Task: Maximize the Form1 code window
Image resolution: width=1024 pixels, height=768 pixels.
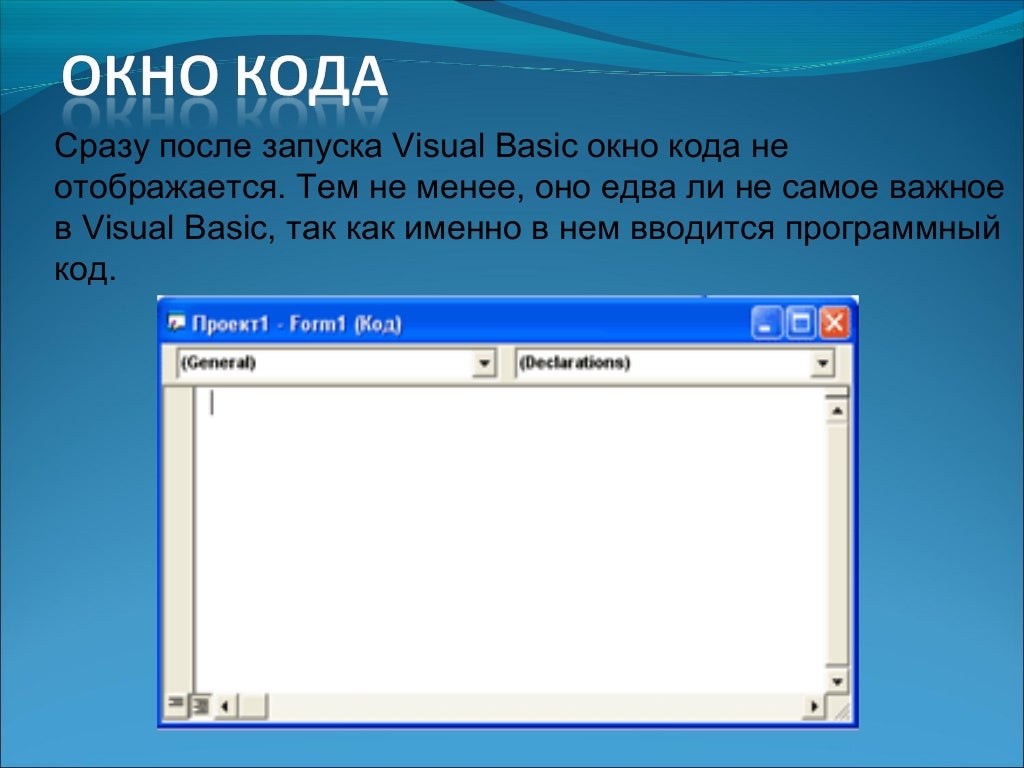Action: [800, 323]
